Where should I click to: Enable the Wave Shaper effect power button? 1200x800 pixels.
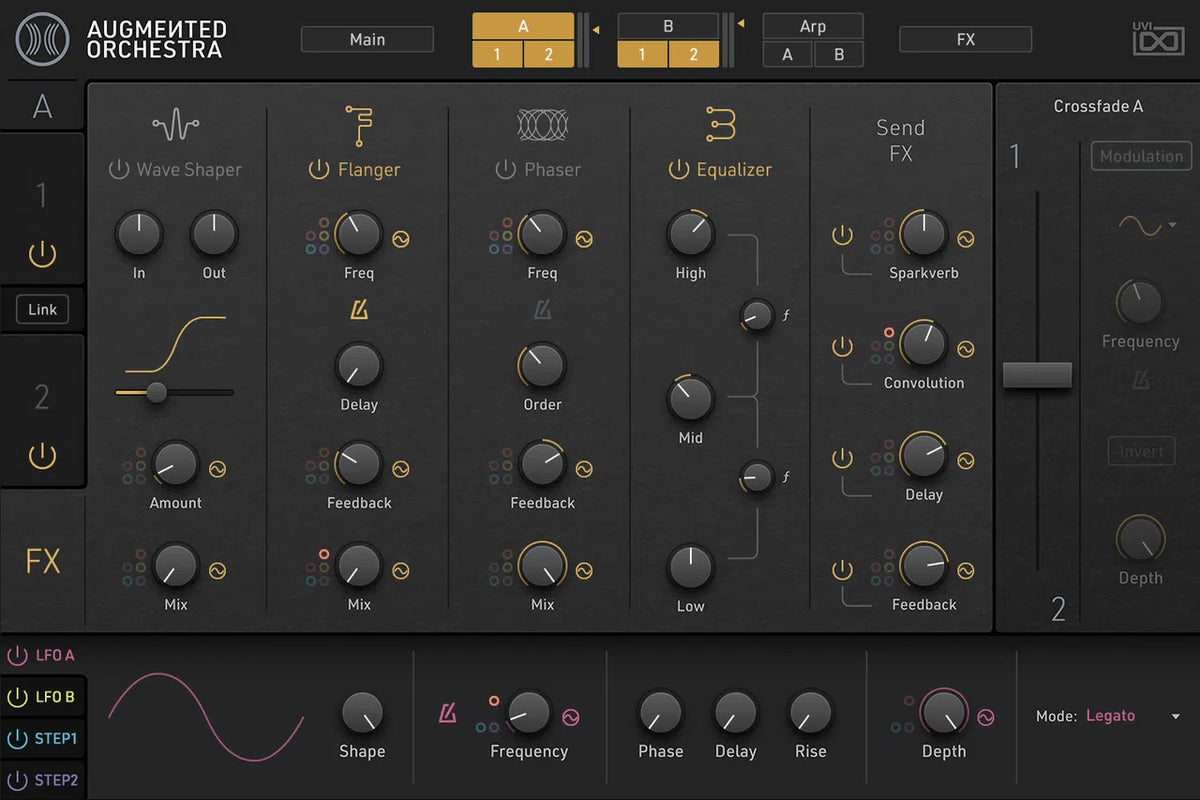(119, 170)
